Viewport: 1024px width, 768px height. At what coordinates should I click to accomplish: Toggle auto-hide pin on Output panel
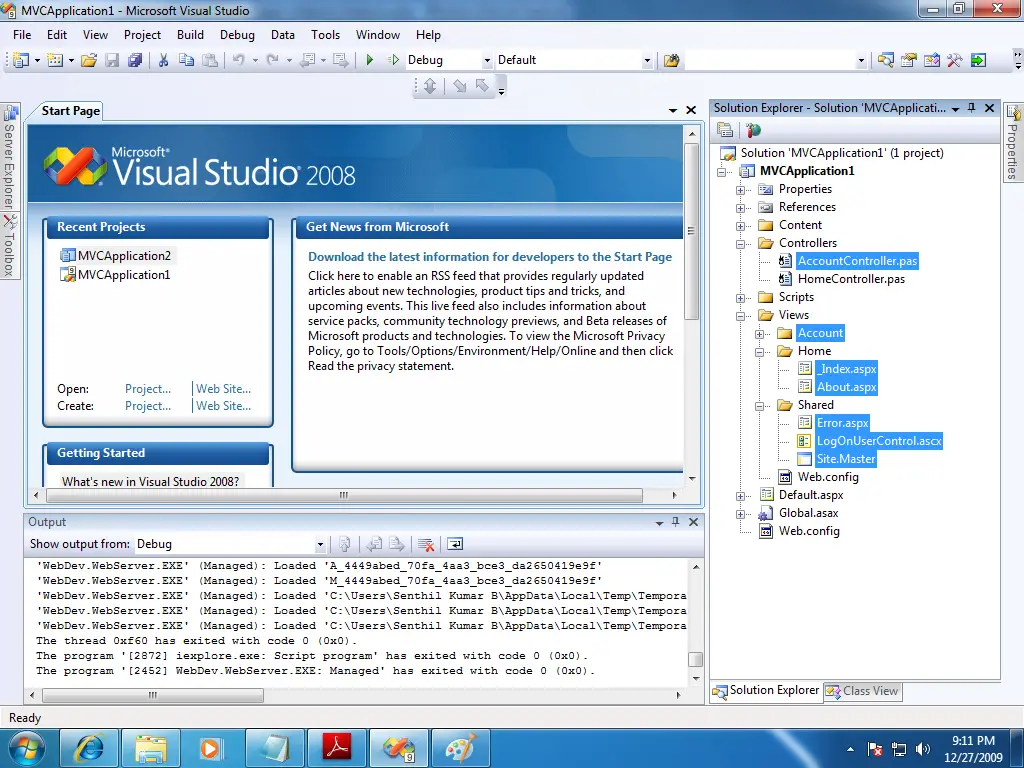tap(675, 522)
